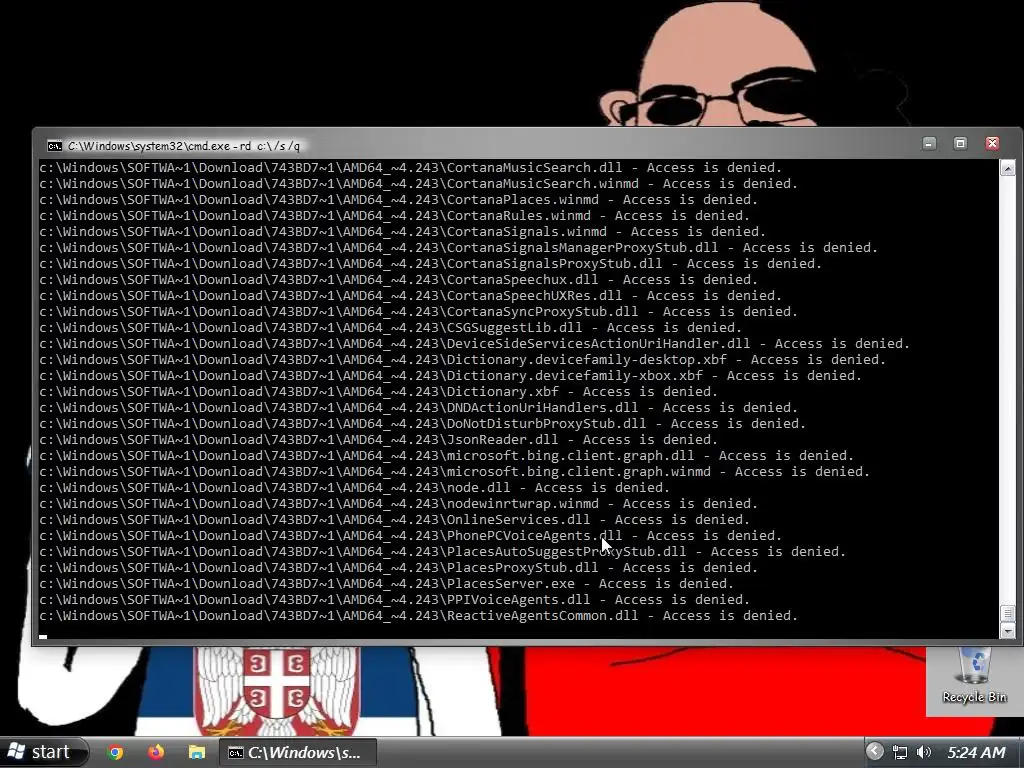Viewport: 1024px width, 768px height.
Task: Click the CSGSuggestLib.dll output line
Action: [x=391, y=328]
